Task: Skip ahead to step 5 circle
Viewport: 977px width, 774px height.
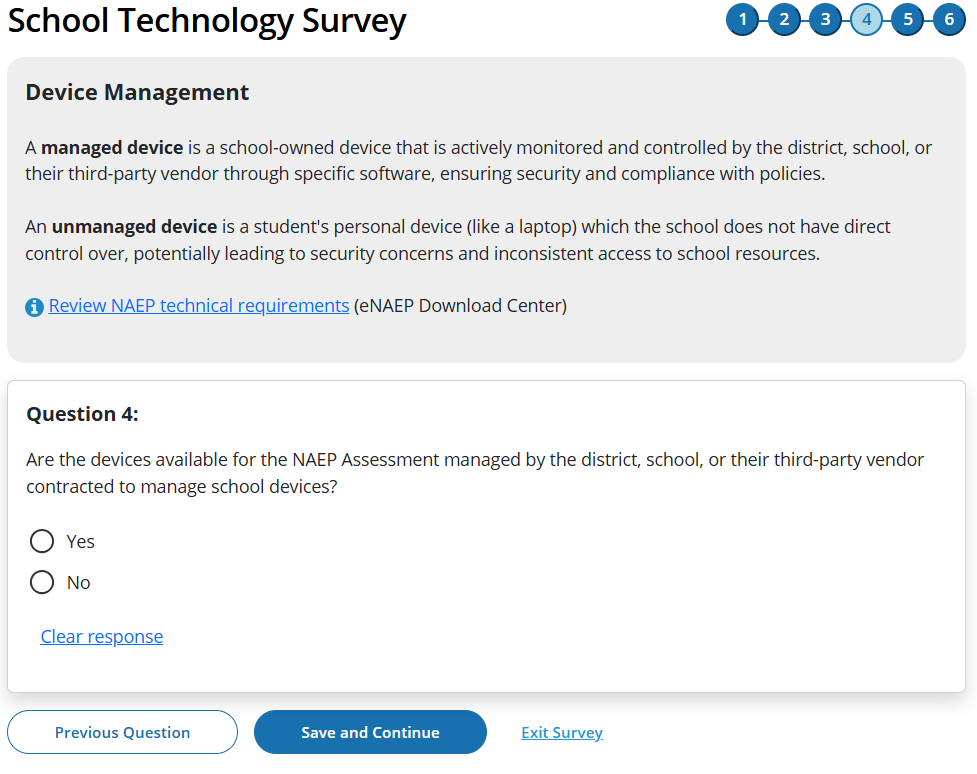Action: coord(907,20)
